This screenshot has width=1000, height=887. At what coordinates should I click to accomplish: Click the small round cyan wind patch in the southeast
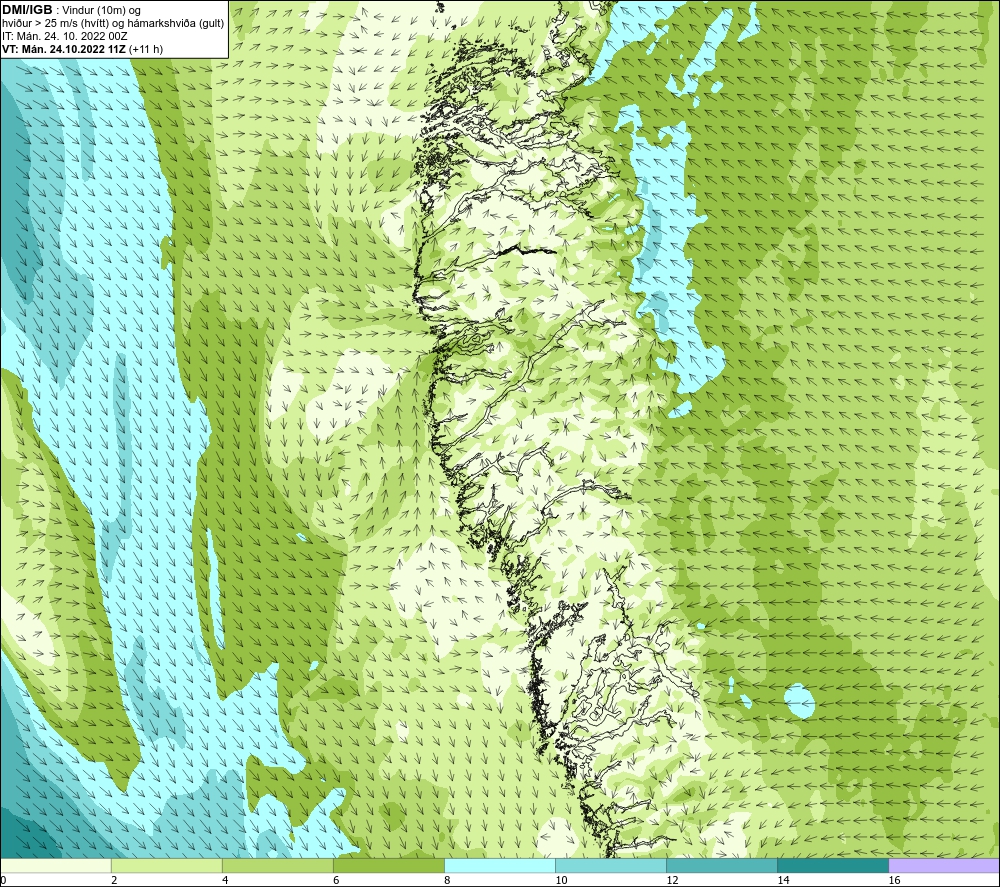pos(799,700)
